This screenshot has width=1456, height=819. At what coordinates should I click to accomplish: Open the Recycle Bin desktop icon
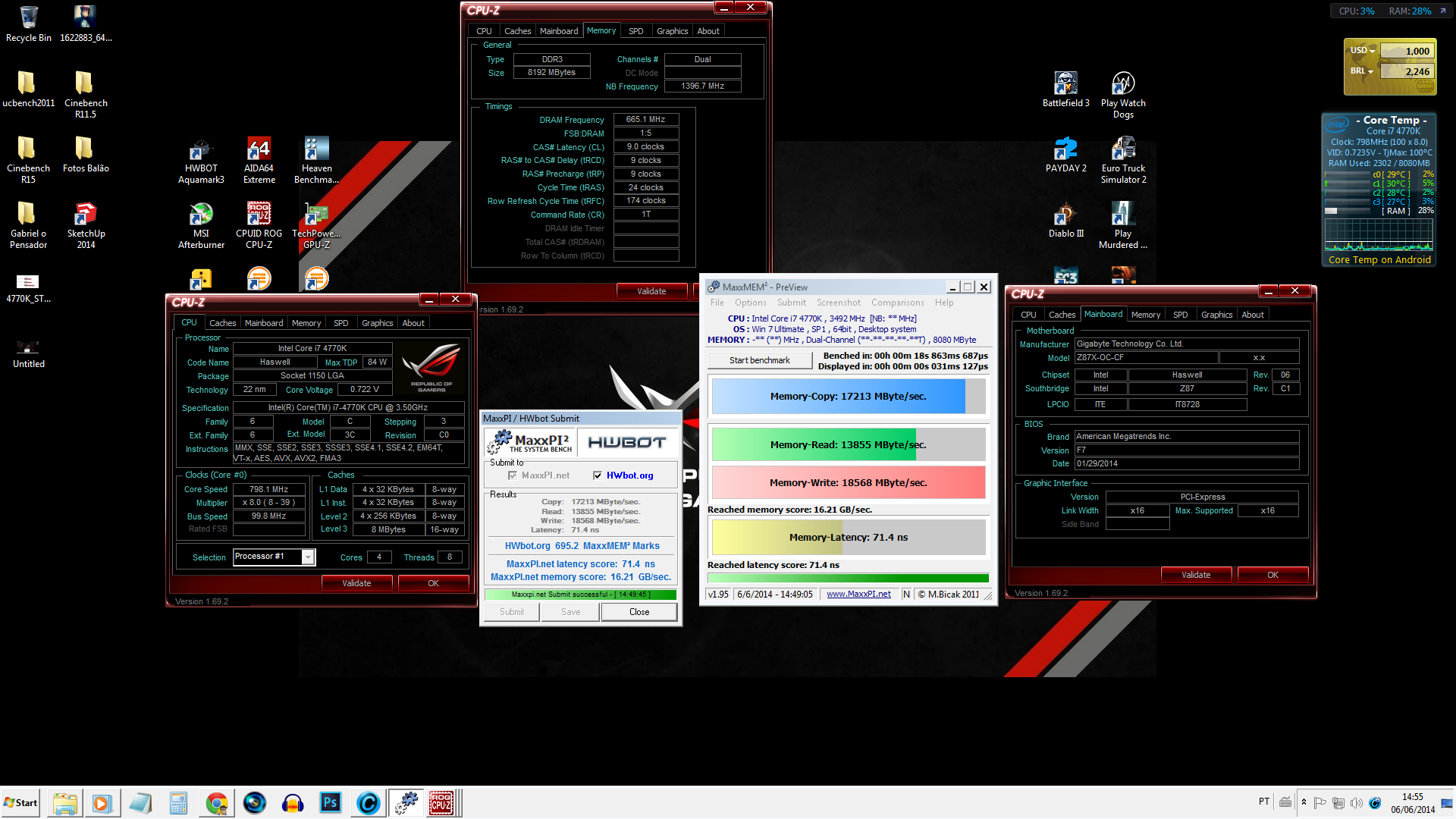pos(28,23)
